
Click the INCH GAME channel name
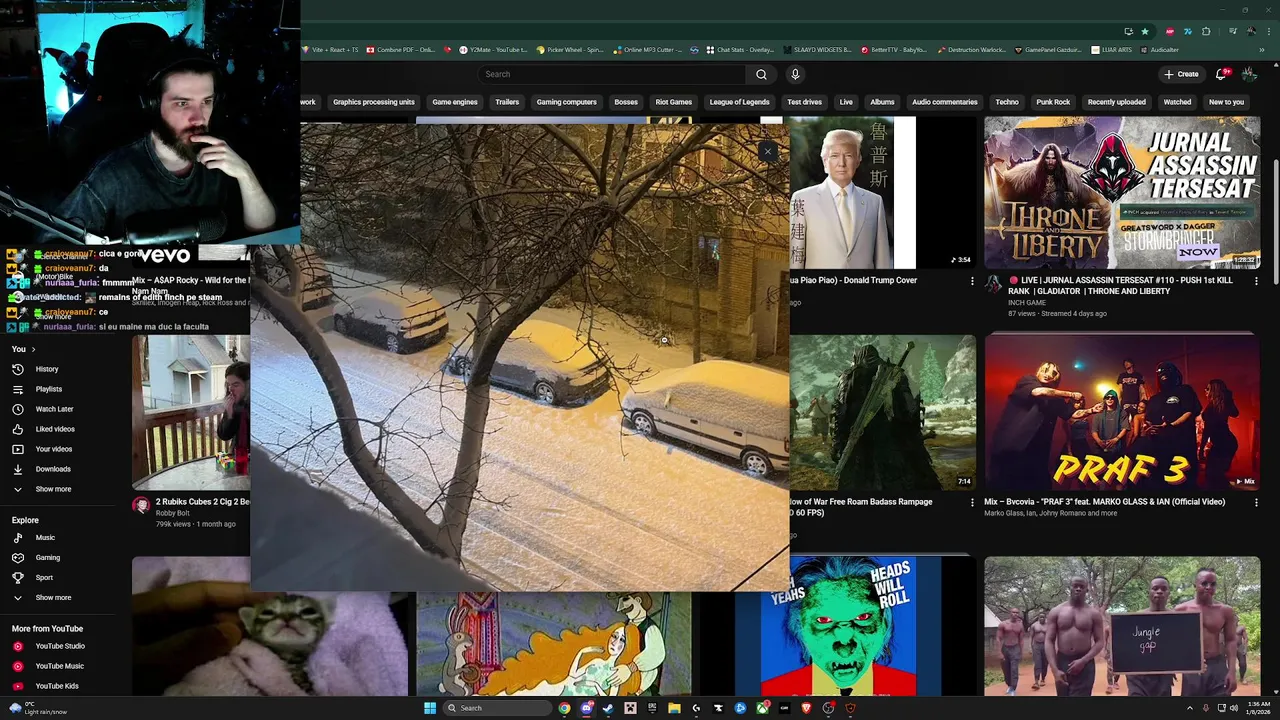(1027, 302)
